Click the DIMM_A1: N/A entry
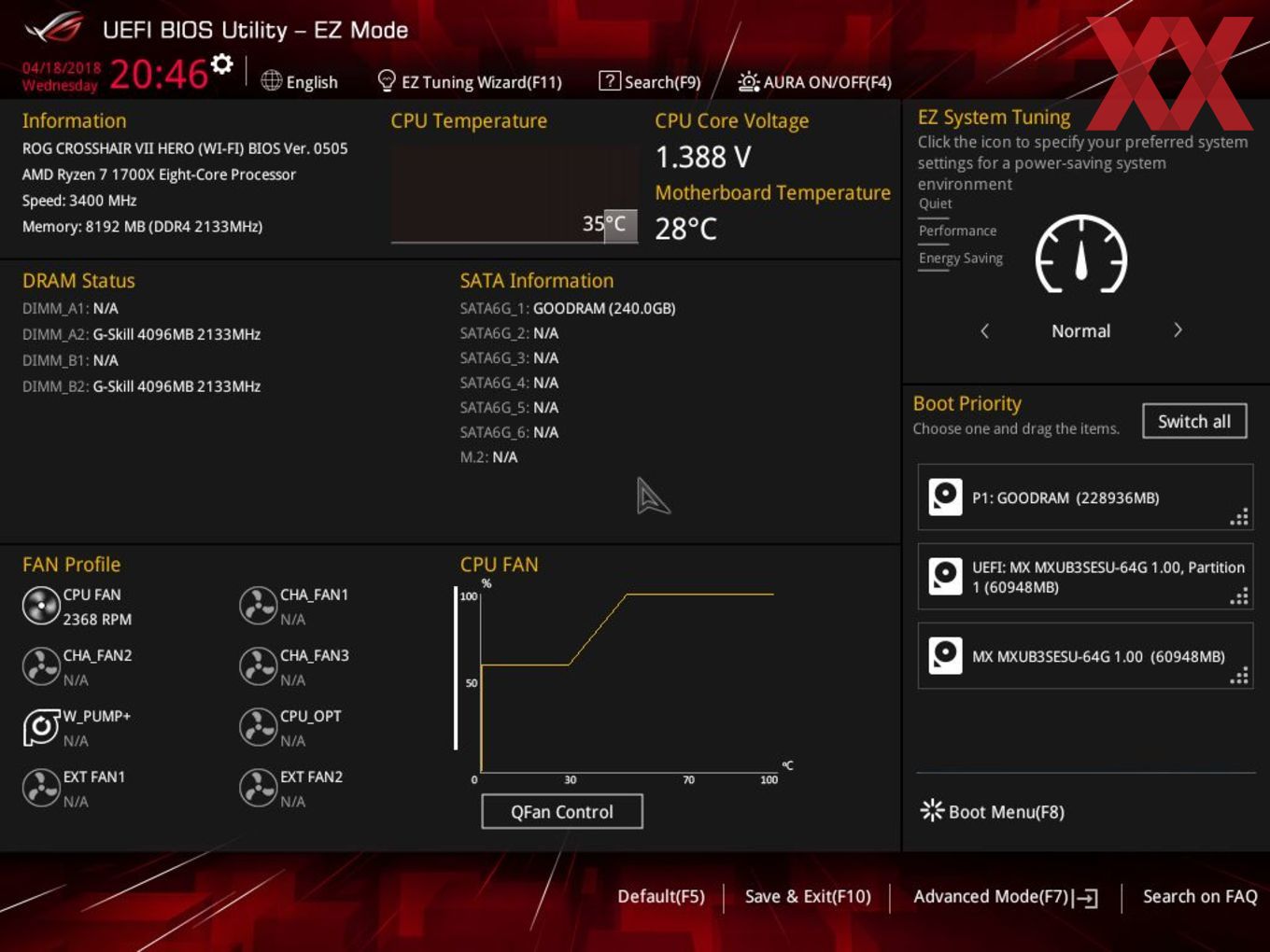Screen dimensions: 1270x952 point(70,308)
